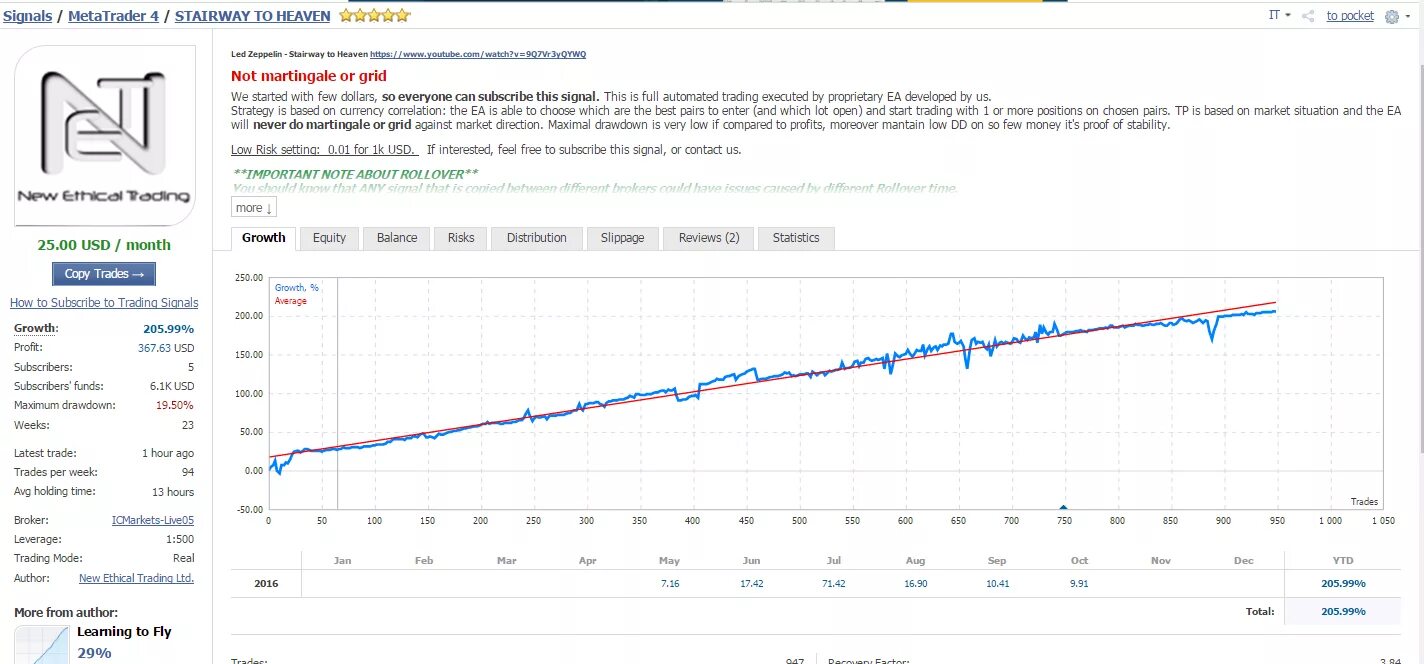Click the blue triangle marker at trade 750
1424x664 pixels.
click(1063, 508)
